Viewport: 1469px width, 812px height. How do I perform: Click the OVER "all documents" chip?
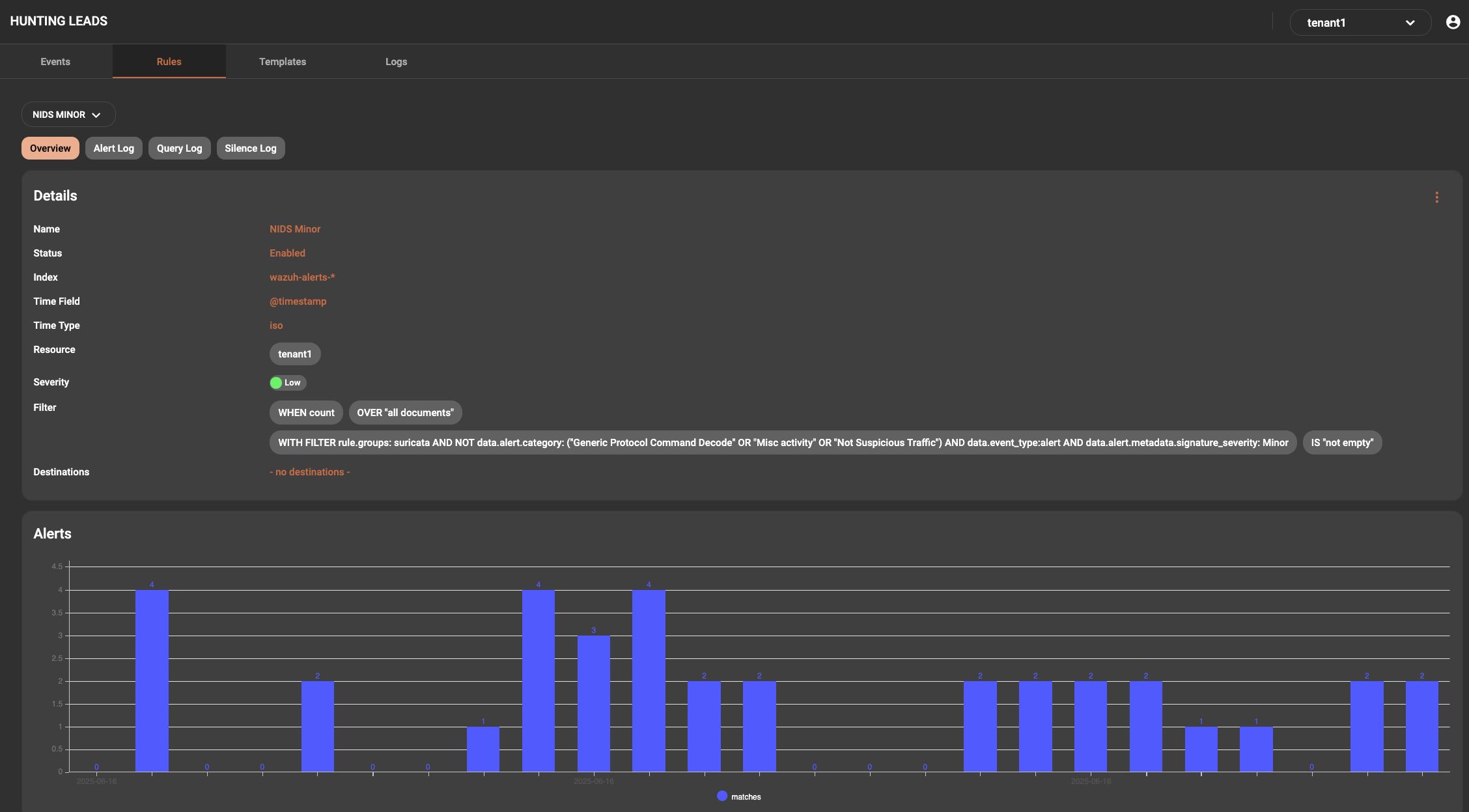tap(405, 413)
